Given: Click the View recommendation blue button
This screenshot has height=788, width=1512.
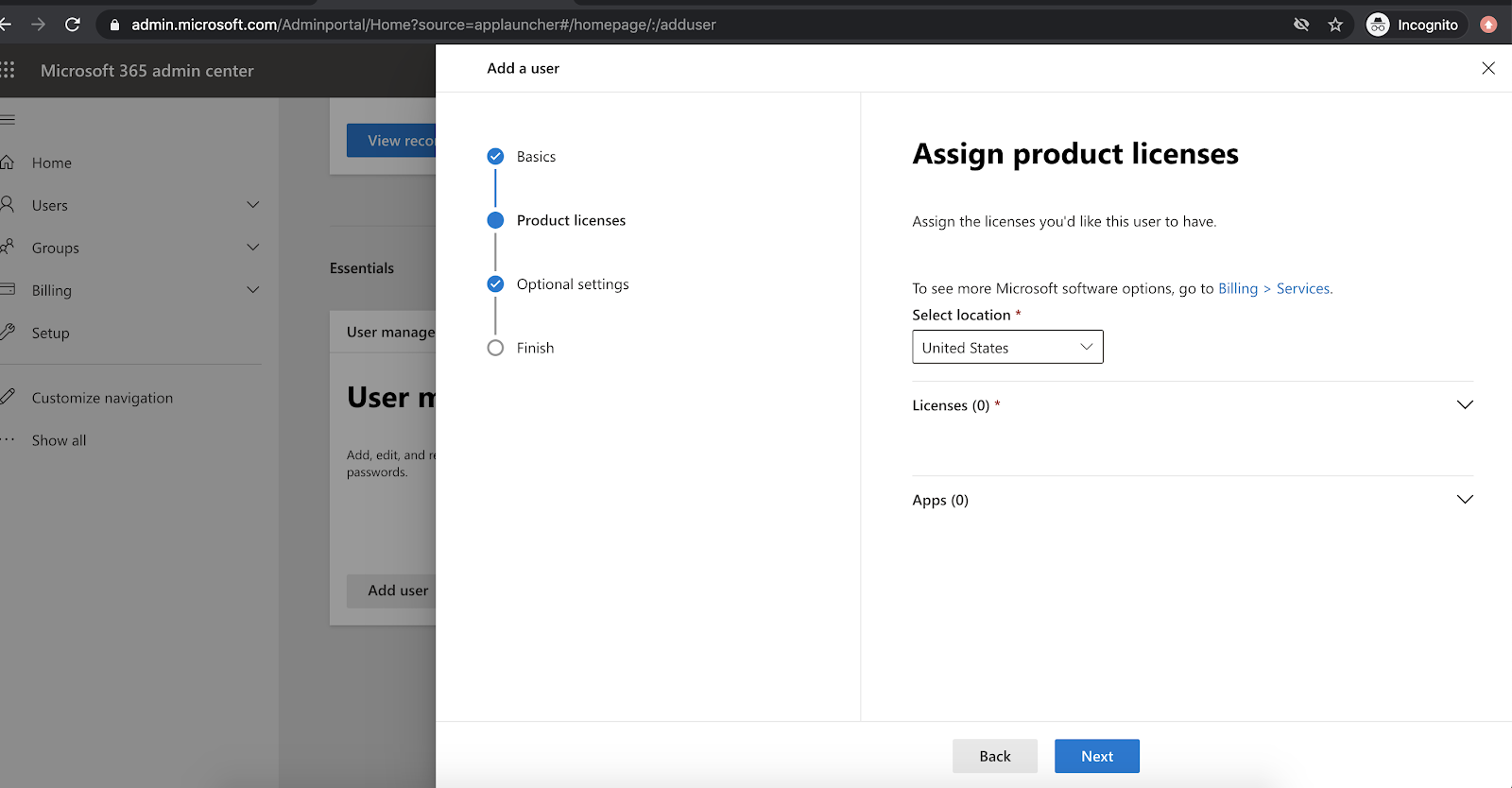Looking at the screenshot, I should [391, 141].
